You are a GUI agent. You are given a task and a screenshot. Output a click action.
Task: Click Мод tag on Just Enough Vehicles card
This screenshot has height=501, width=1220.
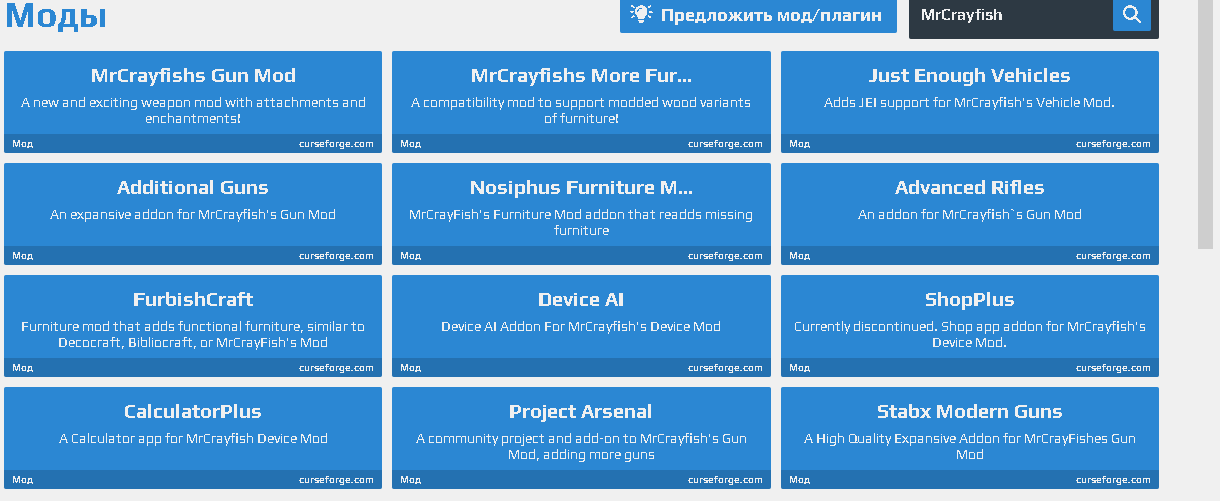799,144
